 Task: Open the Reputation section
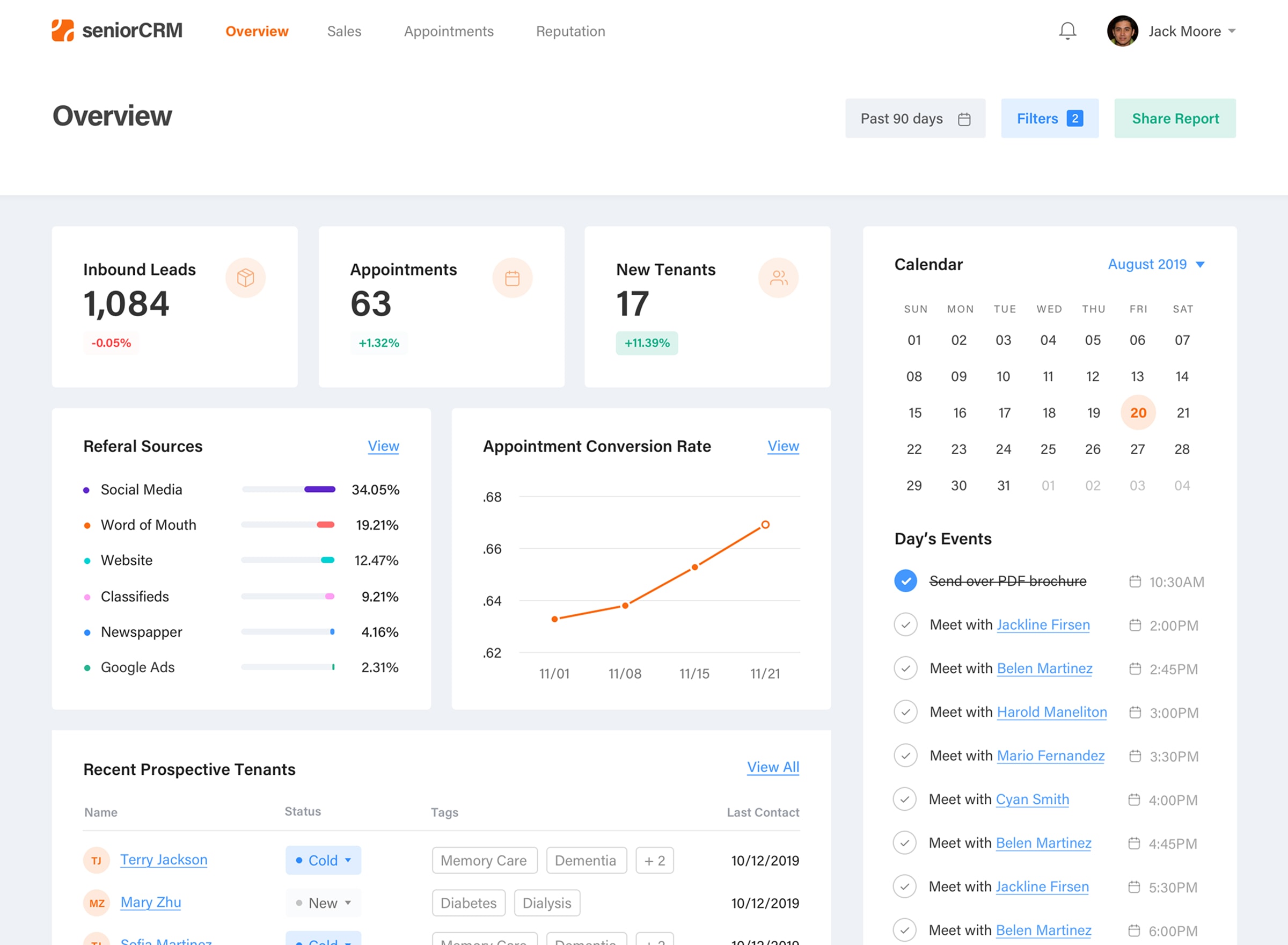(570, 32)
